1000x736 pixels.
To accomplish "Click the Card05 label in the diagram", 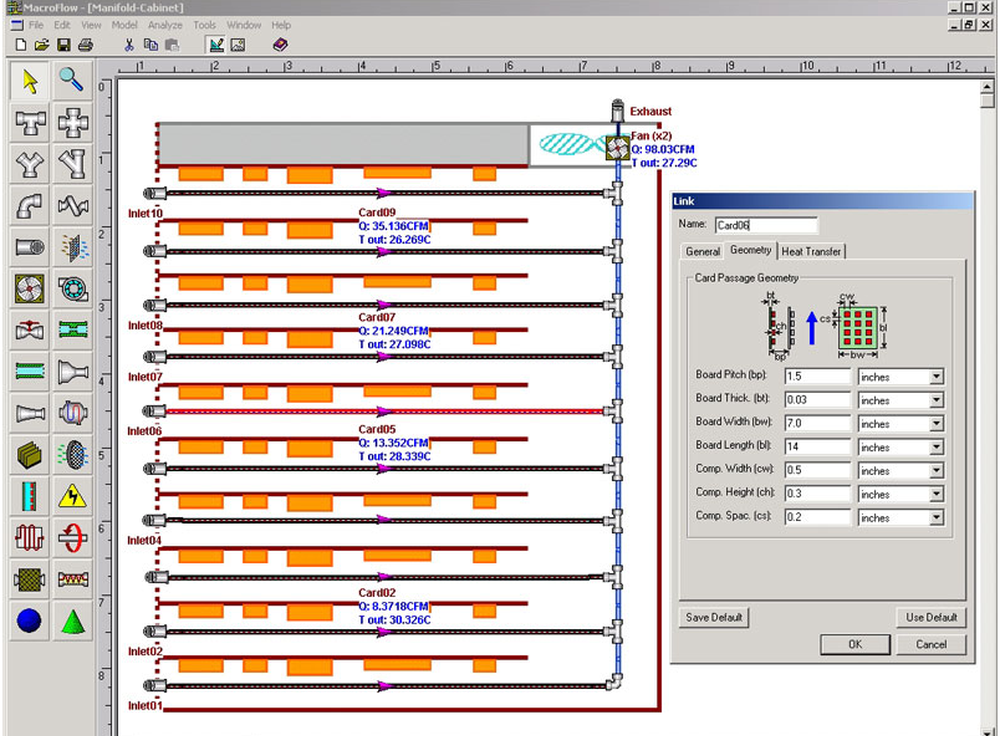I will tap(377, 429).
